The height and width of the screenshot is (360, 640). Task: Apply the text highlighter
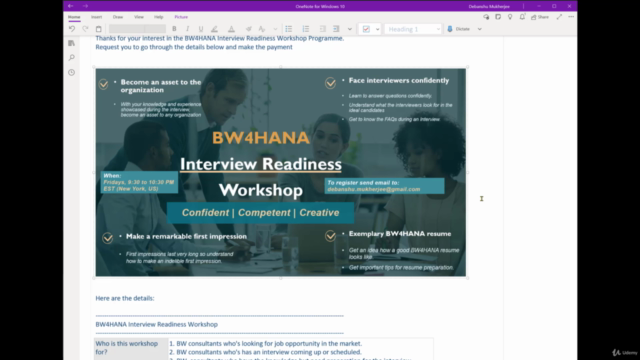pos(214,29)
